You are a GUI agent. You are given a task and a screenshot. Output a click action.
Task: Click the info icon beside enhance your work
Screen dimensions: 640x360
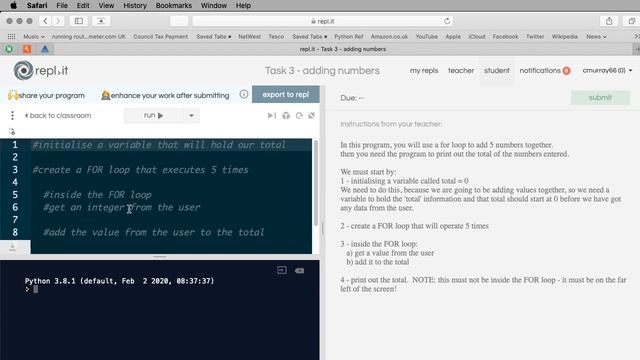coord(244,94)
